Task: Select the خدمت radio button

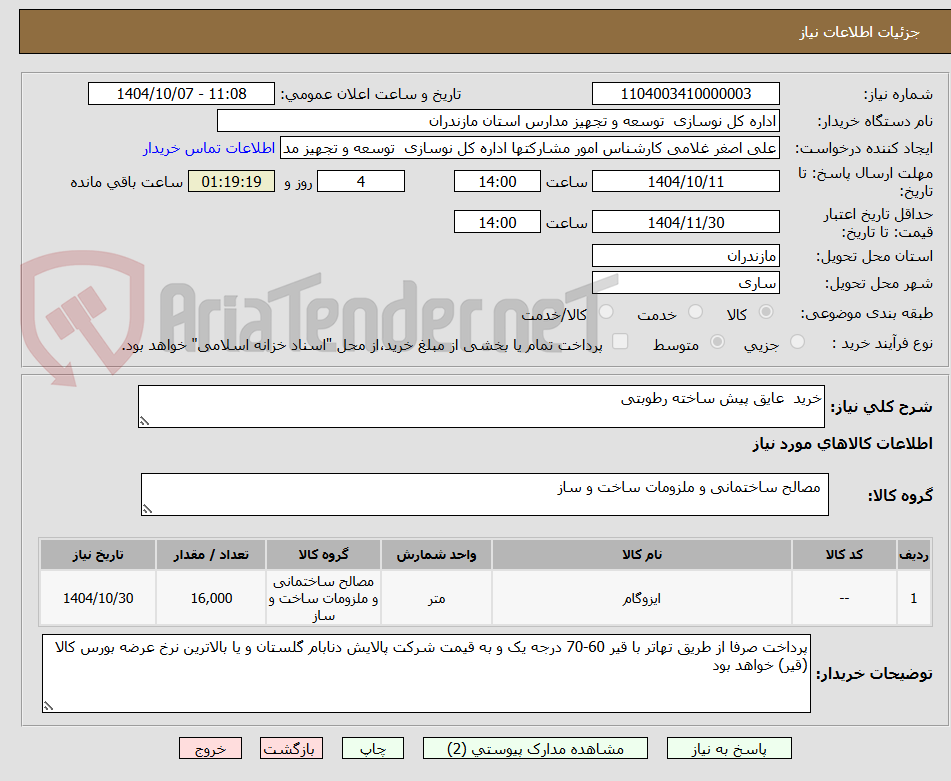Action: (x=695, y=312)
